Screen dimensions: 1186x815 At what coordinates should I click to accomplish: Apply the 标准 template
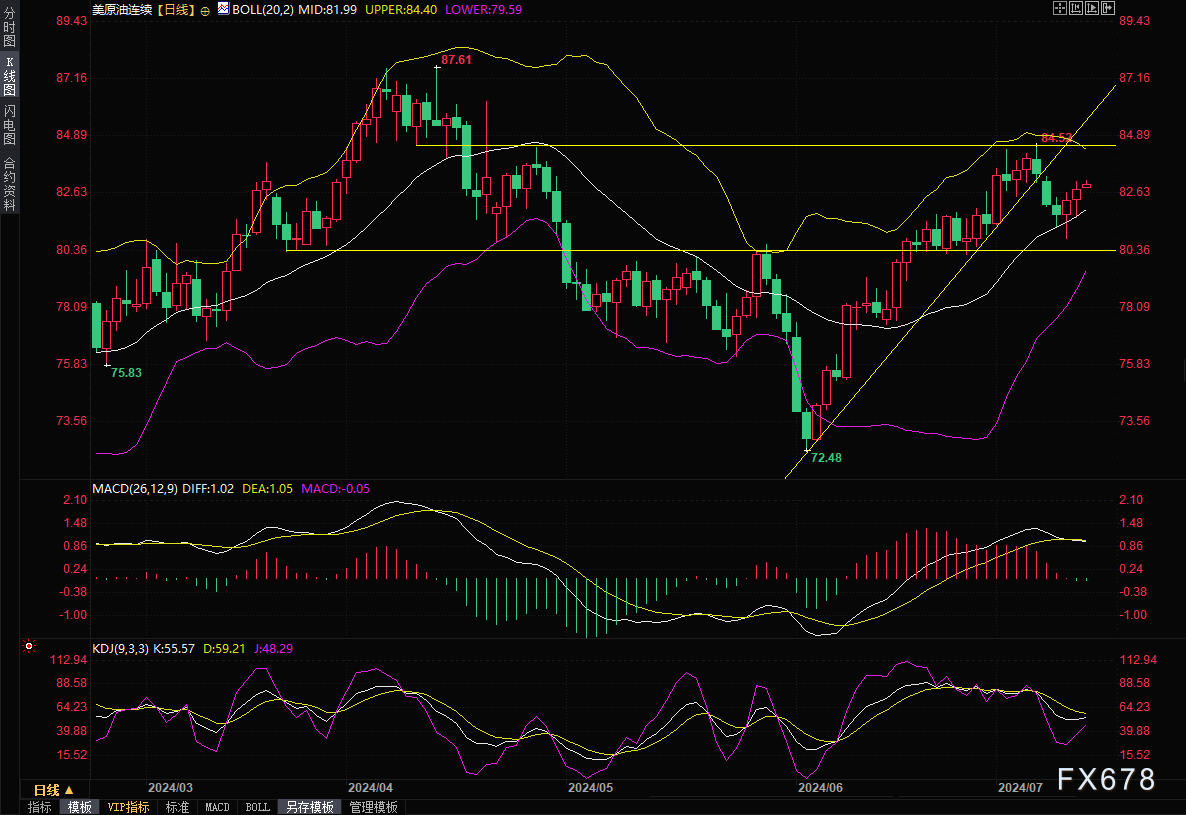177,807
